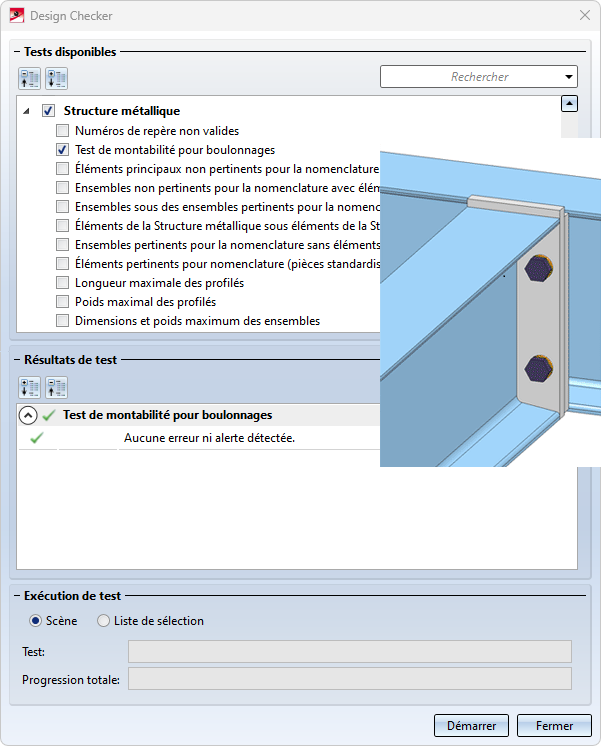Select 'Poids maximal des profilés' label
This screenshot has height=746, width=601.
click(x=146, y=302)
